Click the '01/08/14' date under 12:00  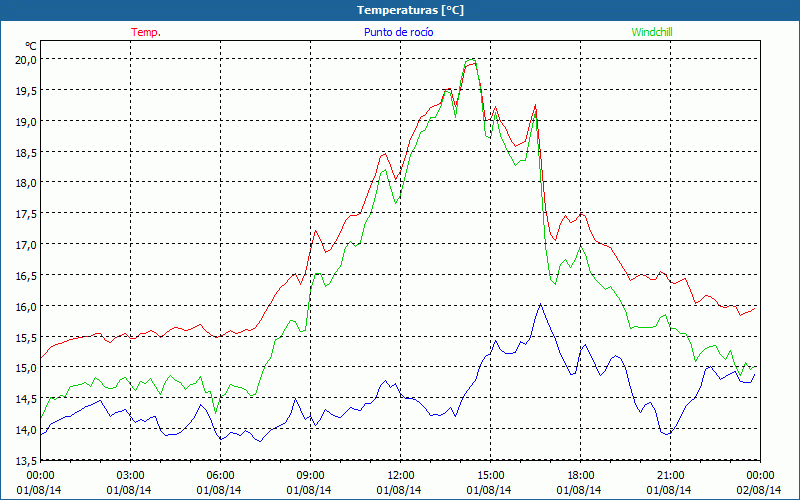click(x=399, y=490)
